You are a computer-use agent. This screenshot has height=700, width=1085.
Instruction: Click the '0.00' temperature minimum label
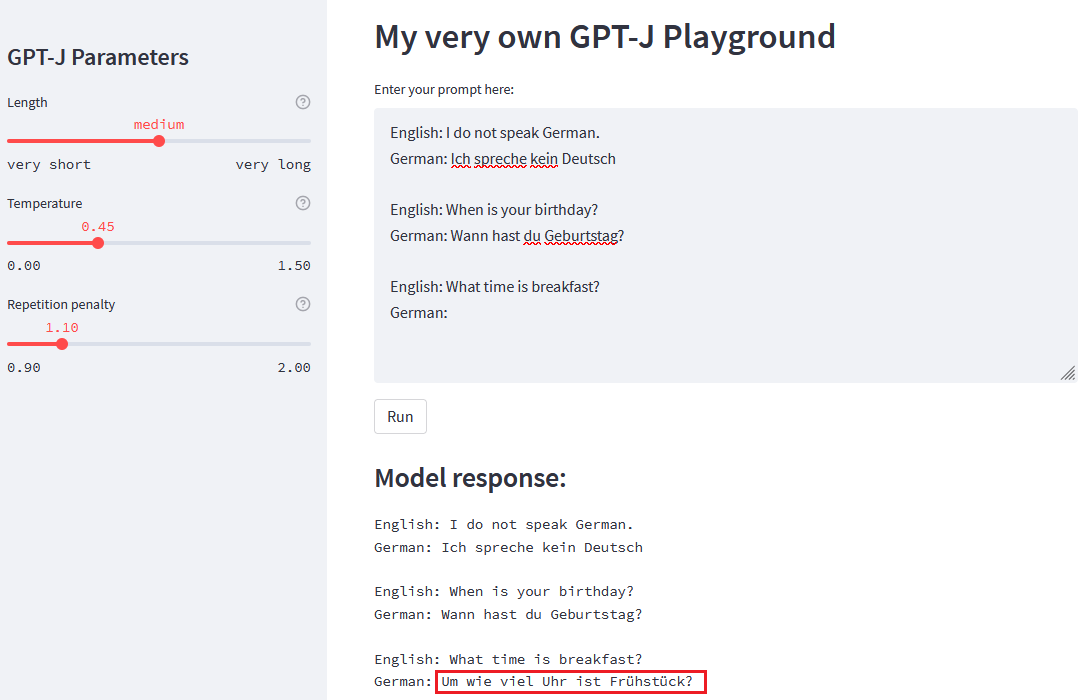click(x=24, y=266)
